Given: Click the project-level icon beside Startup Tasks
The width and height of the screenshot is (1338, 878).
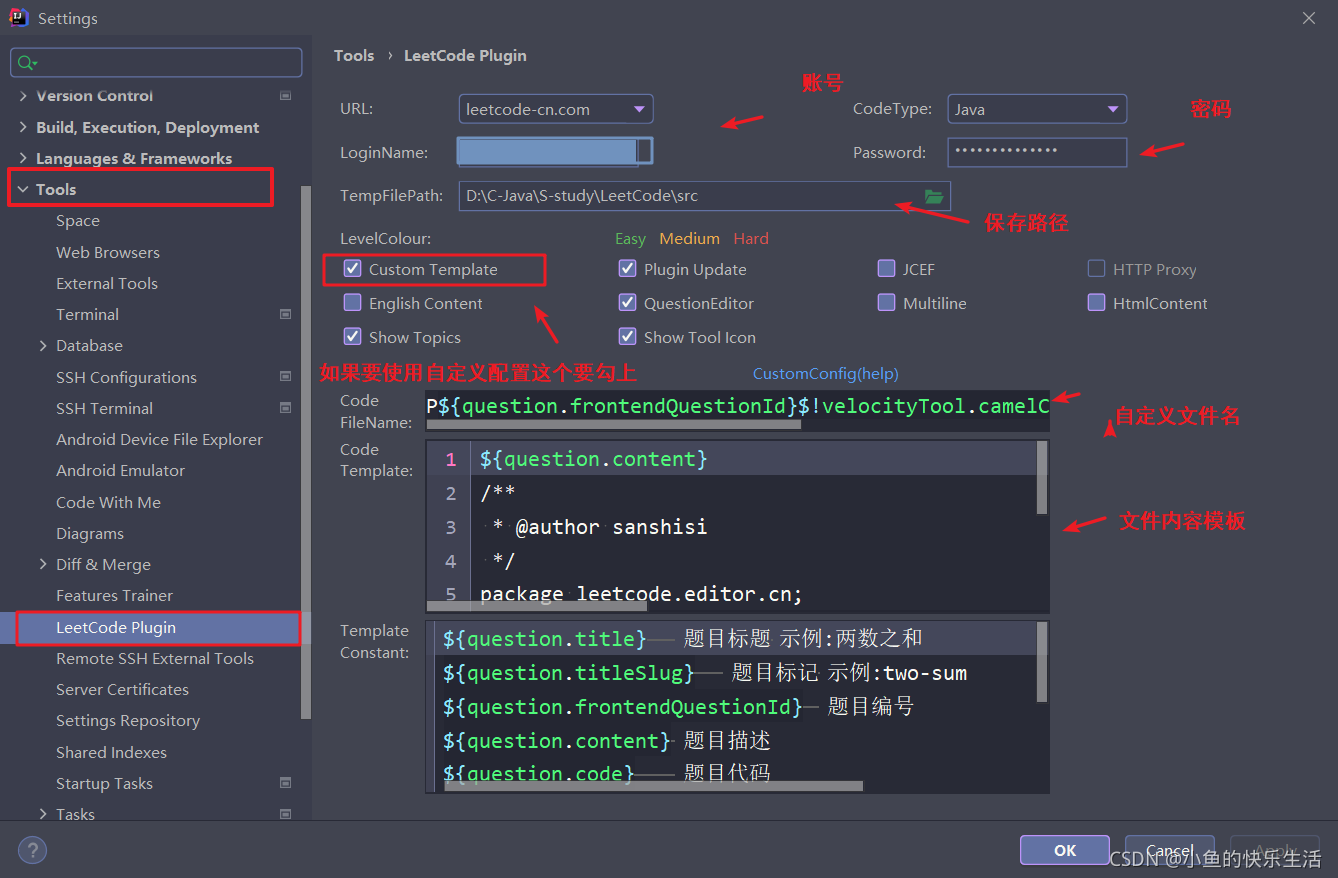Looking at the screenshot, I should 285,783.
